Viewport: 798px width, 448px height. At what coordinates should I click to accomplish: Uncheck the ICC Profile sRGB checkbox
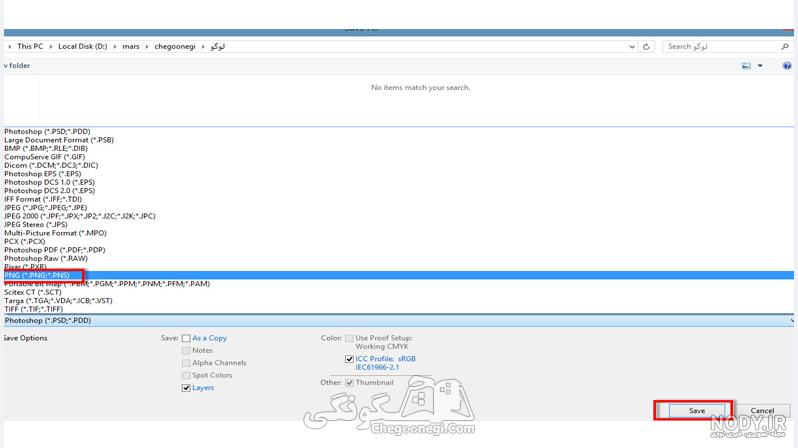[349, 359]
